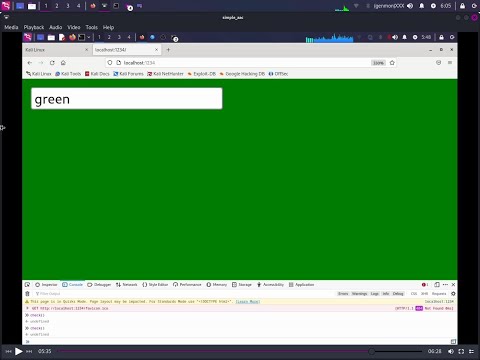Select the terminal task in top panel
The width and height of the screenshot is (480, 360).
tap(116, 6)
